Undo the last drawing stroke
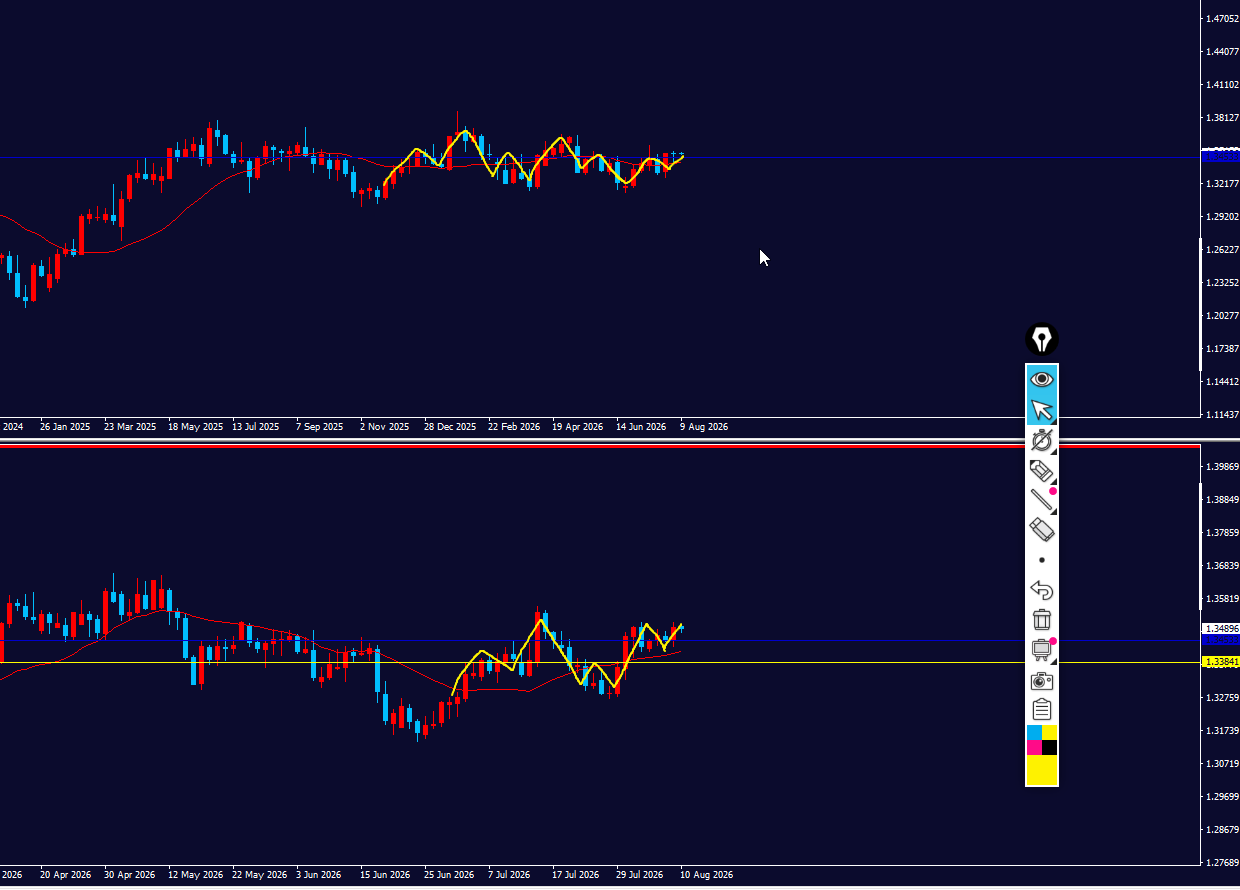 point(1042,590)
